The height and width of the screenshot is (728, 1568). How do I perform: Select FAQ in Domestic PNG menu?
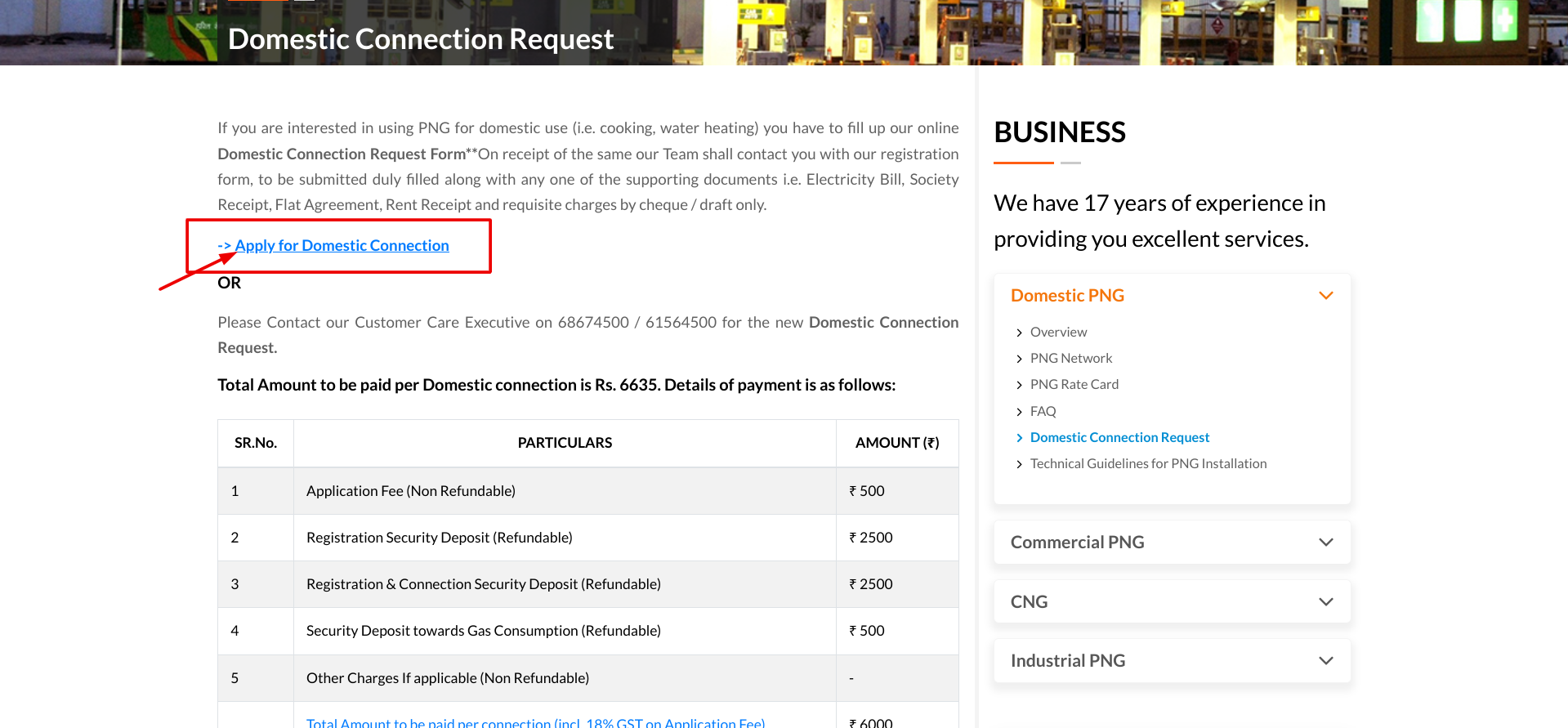tap(1043, 412)
